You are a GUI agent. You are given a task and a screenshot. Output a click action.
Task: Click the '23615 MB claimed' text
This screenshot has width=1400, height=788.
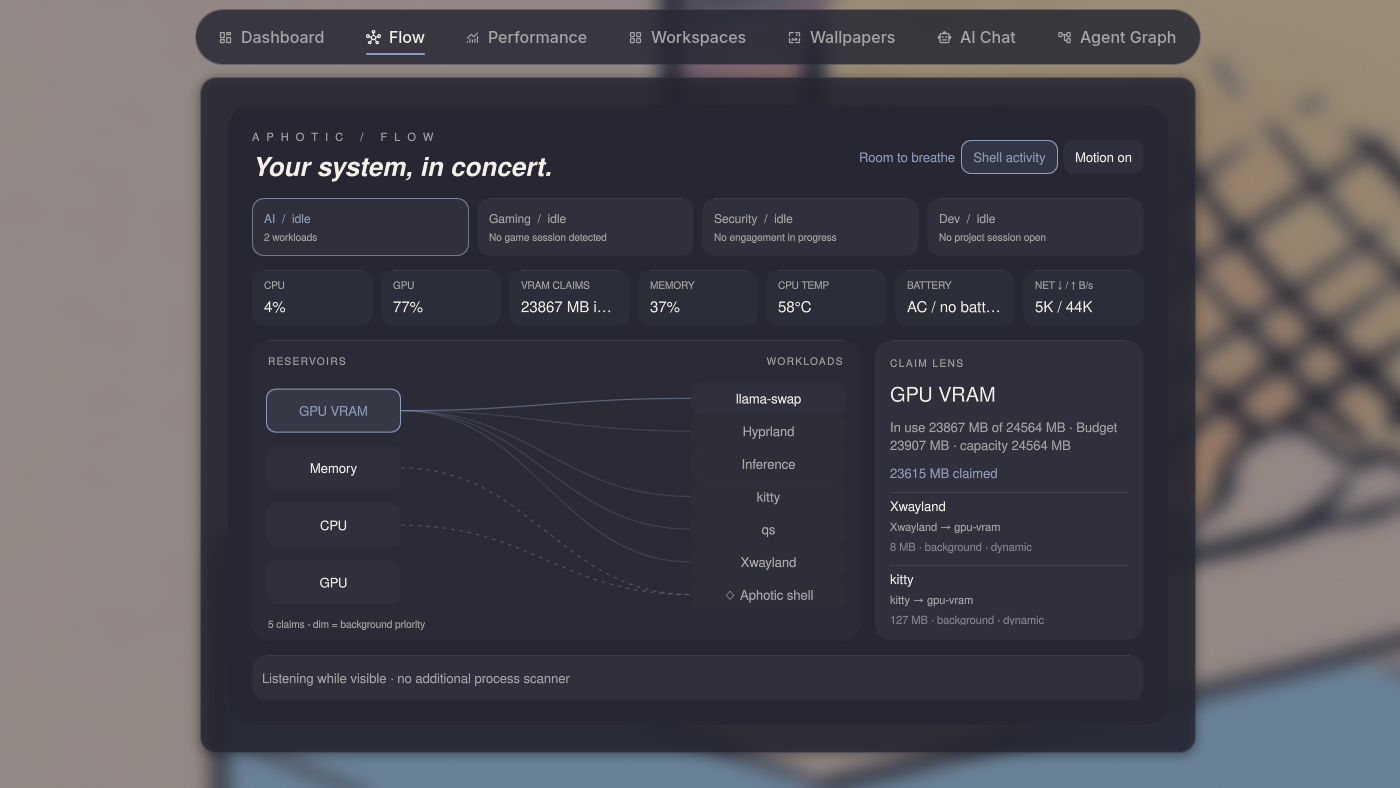943,474
